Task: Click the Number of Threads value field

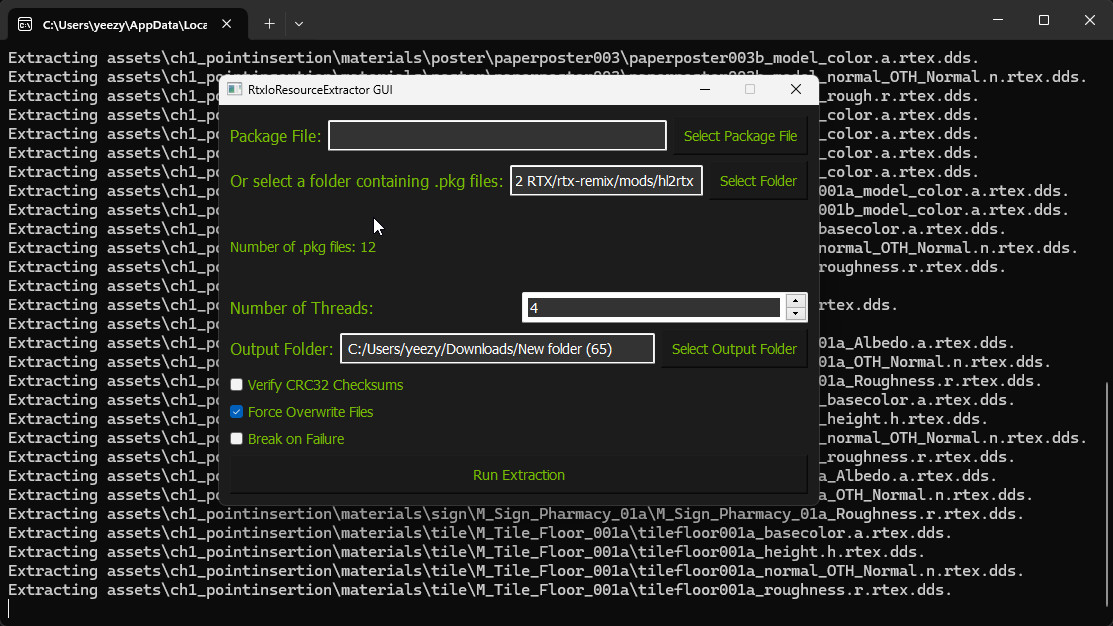Action: (650, 307)
